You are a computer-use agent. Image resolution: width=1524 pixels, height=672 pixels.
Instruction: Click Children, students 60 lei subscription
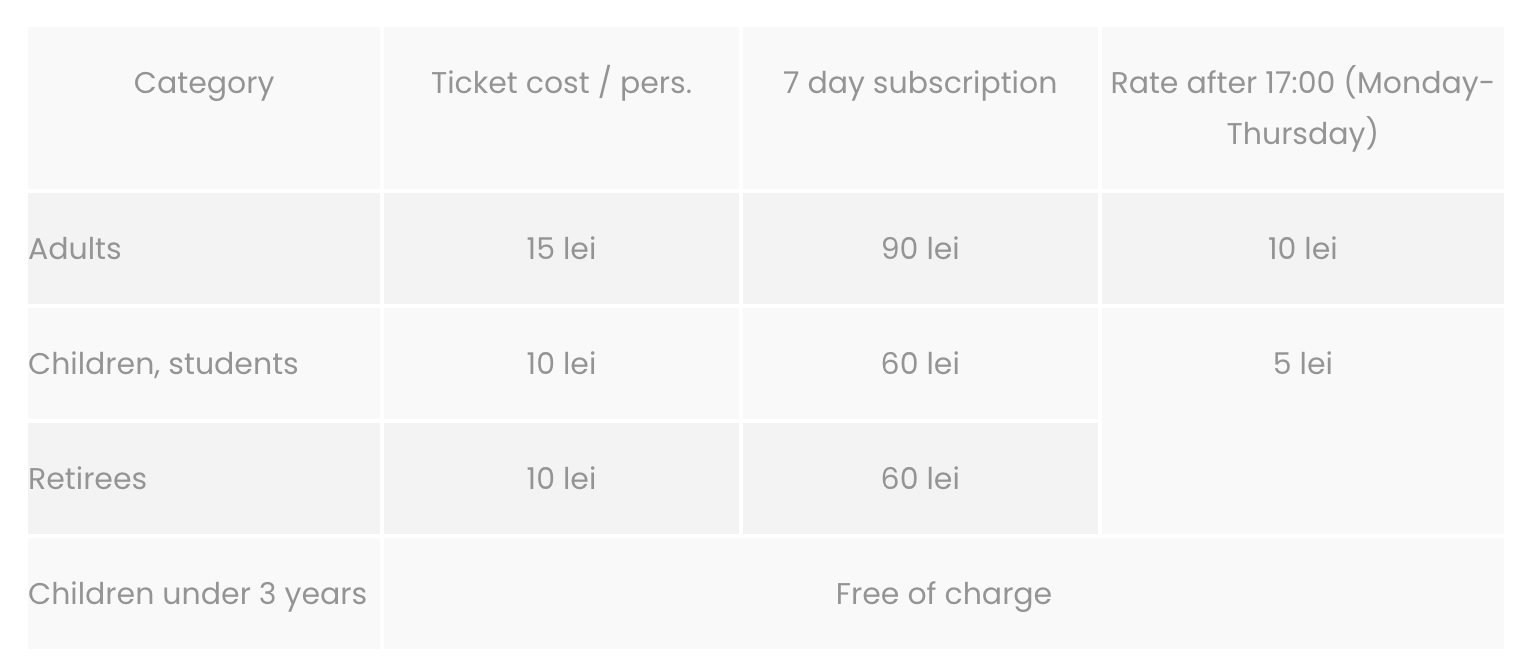click(920, 364)
